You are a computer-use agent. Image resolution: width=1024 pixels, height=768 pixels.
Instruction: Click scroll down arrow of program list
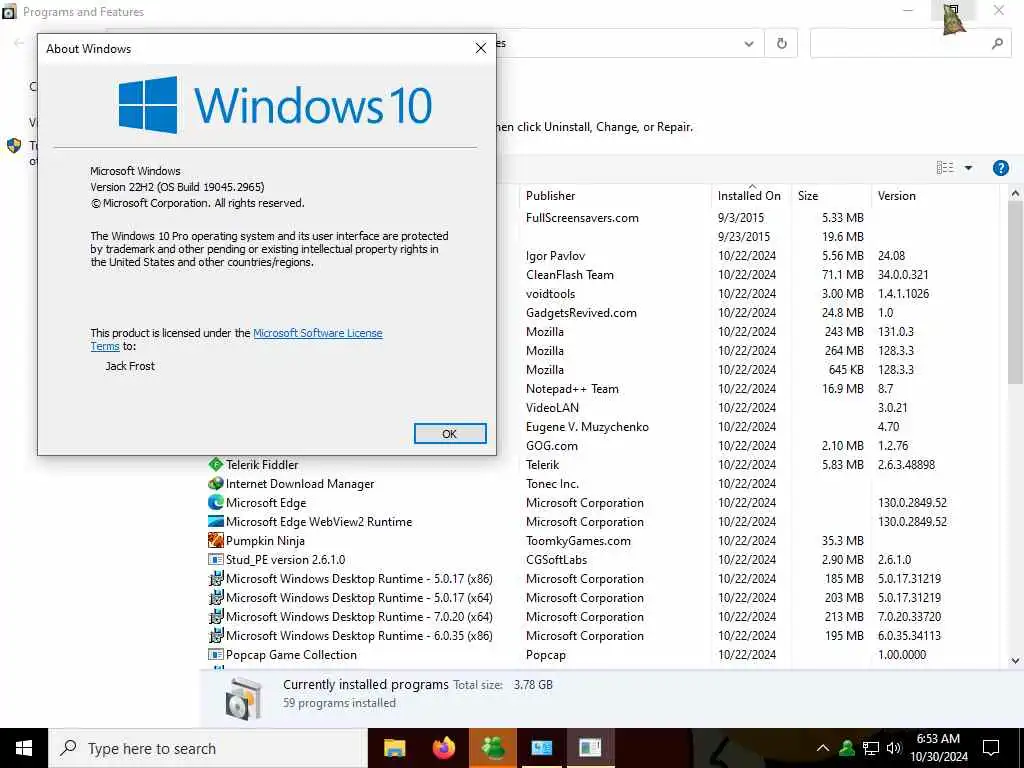point(1015,660)
